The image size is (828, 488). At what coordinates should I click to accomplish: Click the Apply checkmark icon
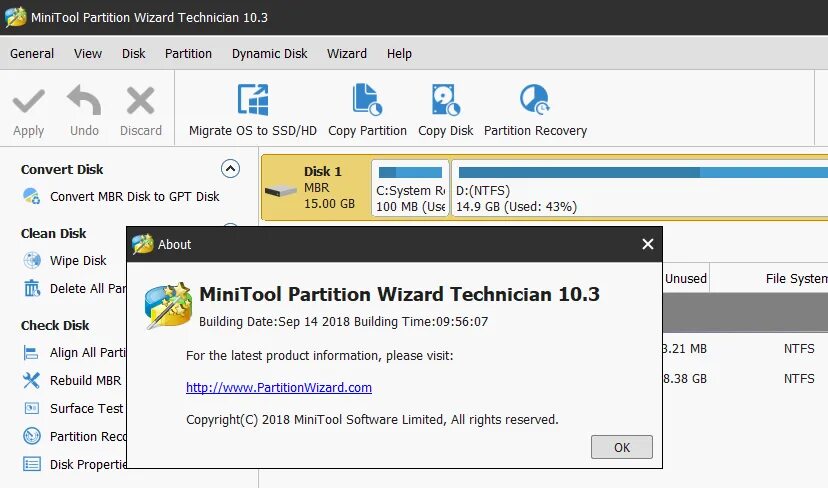click(x=29, y=101)
